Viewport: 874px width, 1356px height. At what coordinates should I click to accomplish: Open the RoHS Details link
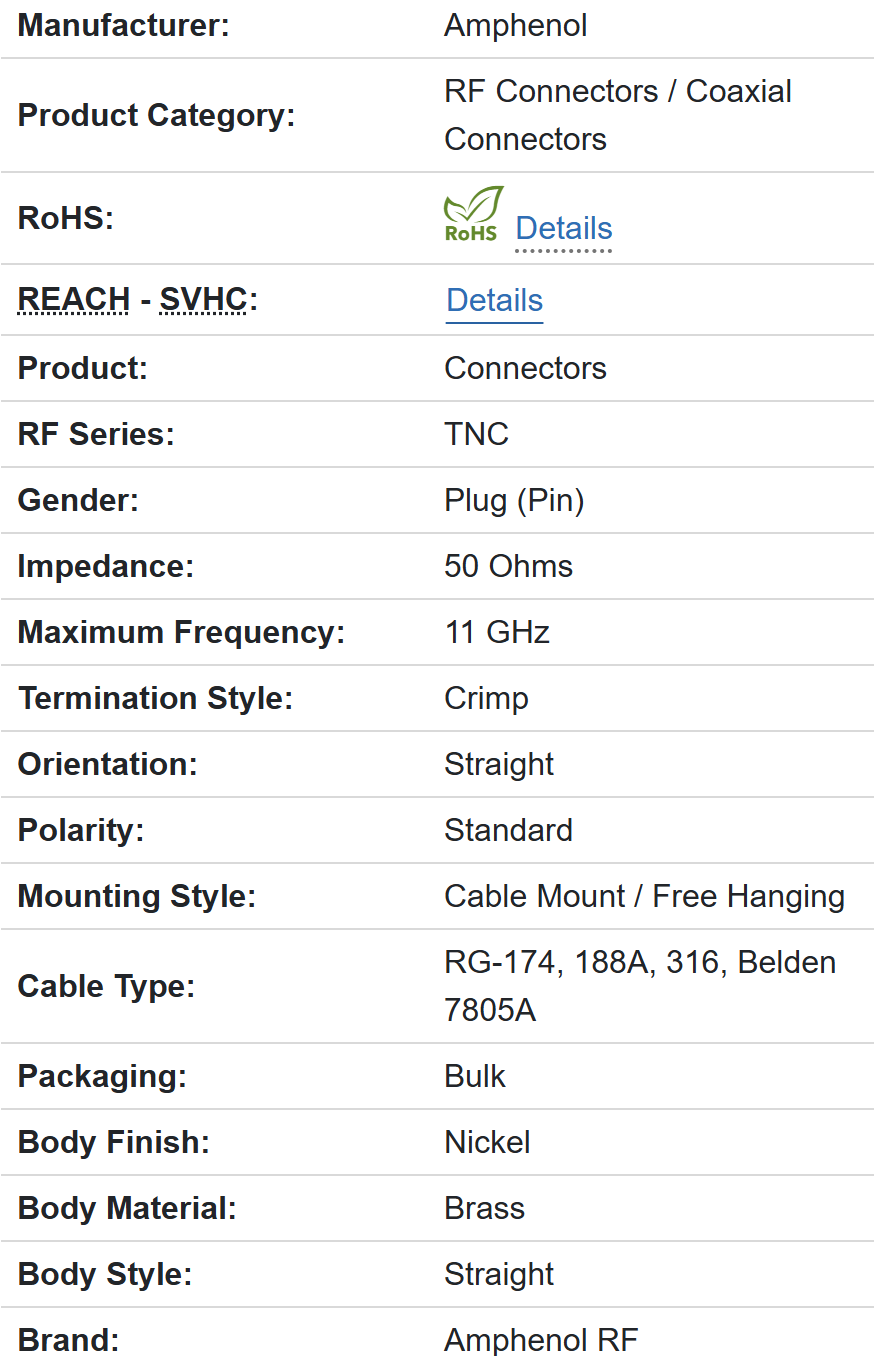pos(563,229)
